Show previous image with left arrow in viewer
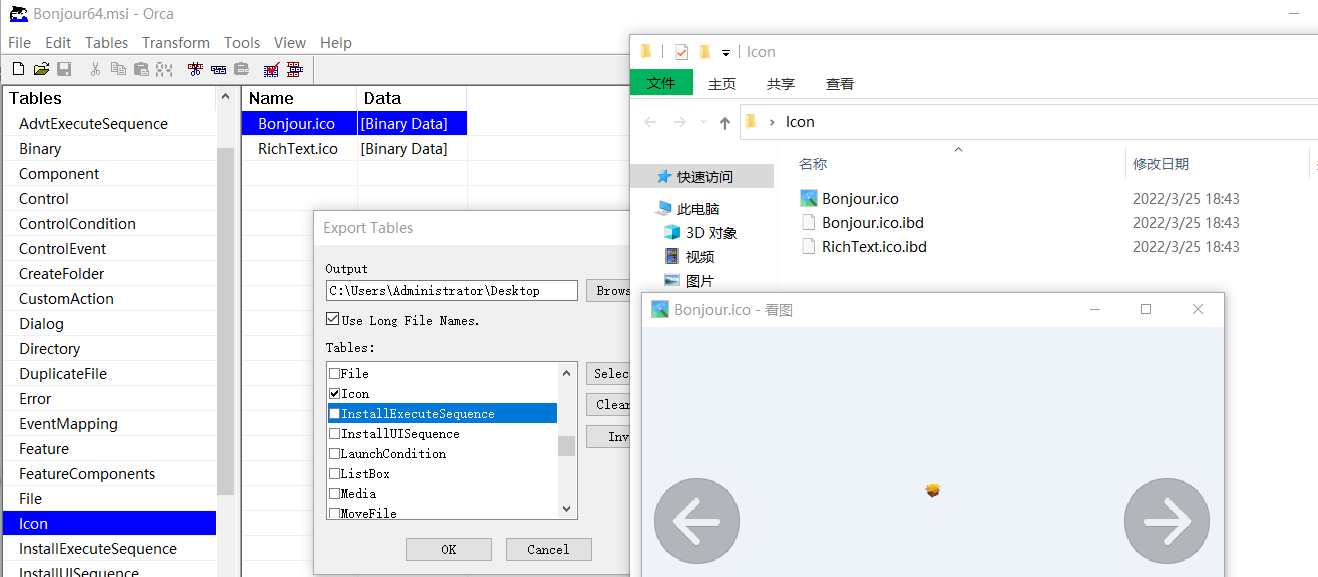This screenshot has height=577, width=1318. pos(697,521)
